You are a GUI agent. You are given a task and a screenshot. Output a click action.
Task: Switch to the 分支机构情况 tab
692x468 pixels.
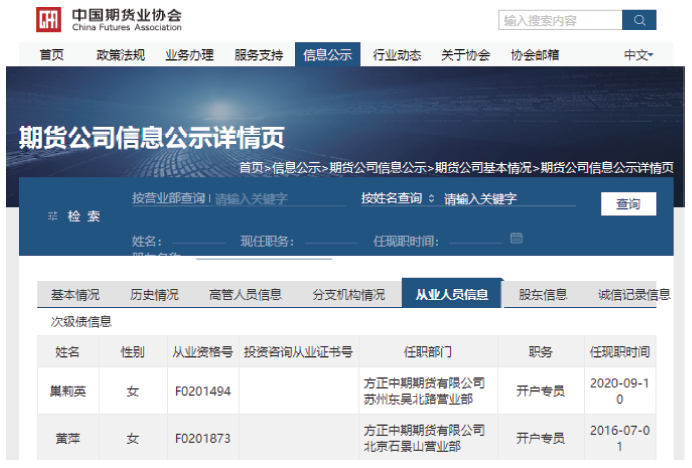pos(349,294)
